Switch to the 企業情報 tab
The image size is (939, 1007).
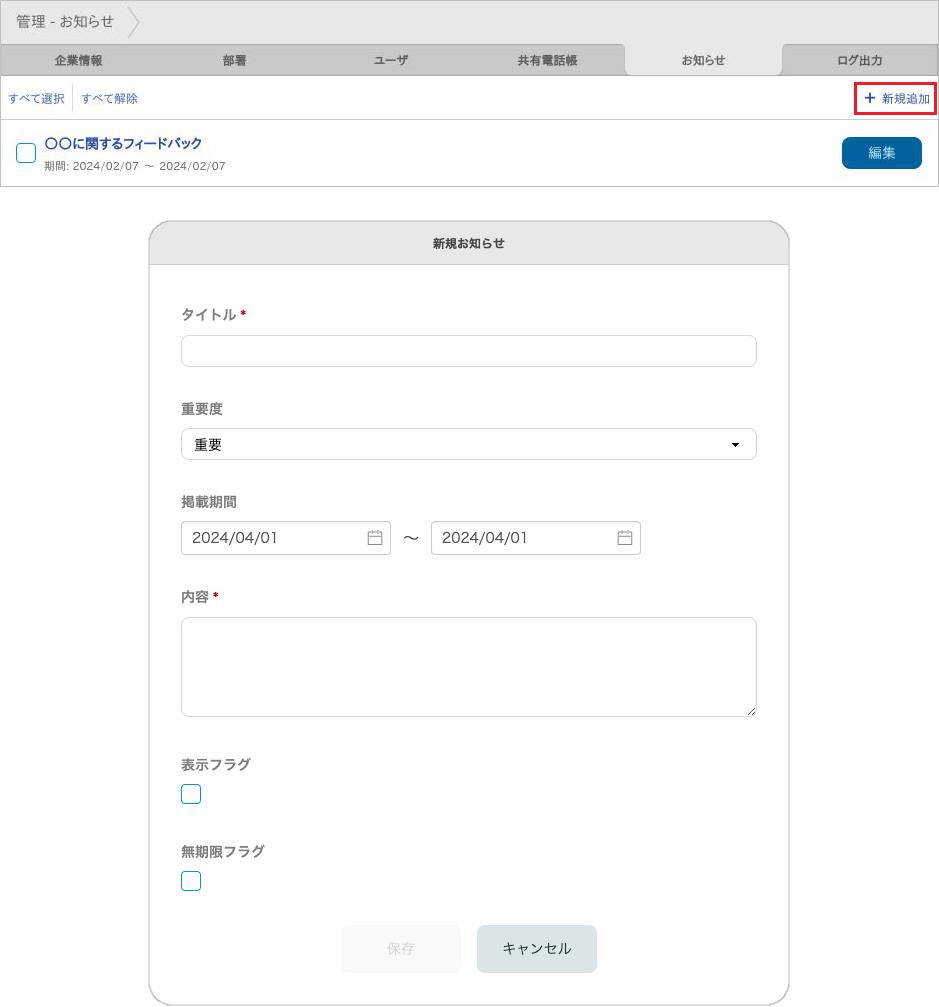click(x=77, y=60)
